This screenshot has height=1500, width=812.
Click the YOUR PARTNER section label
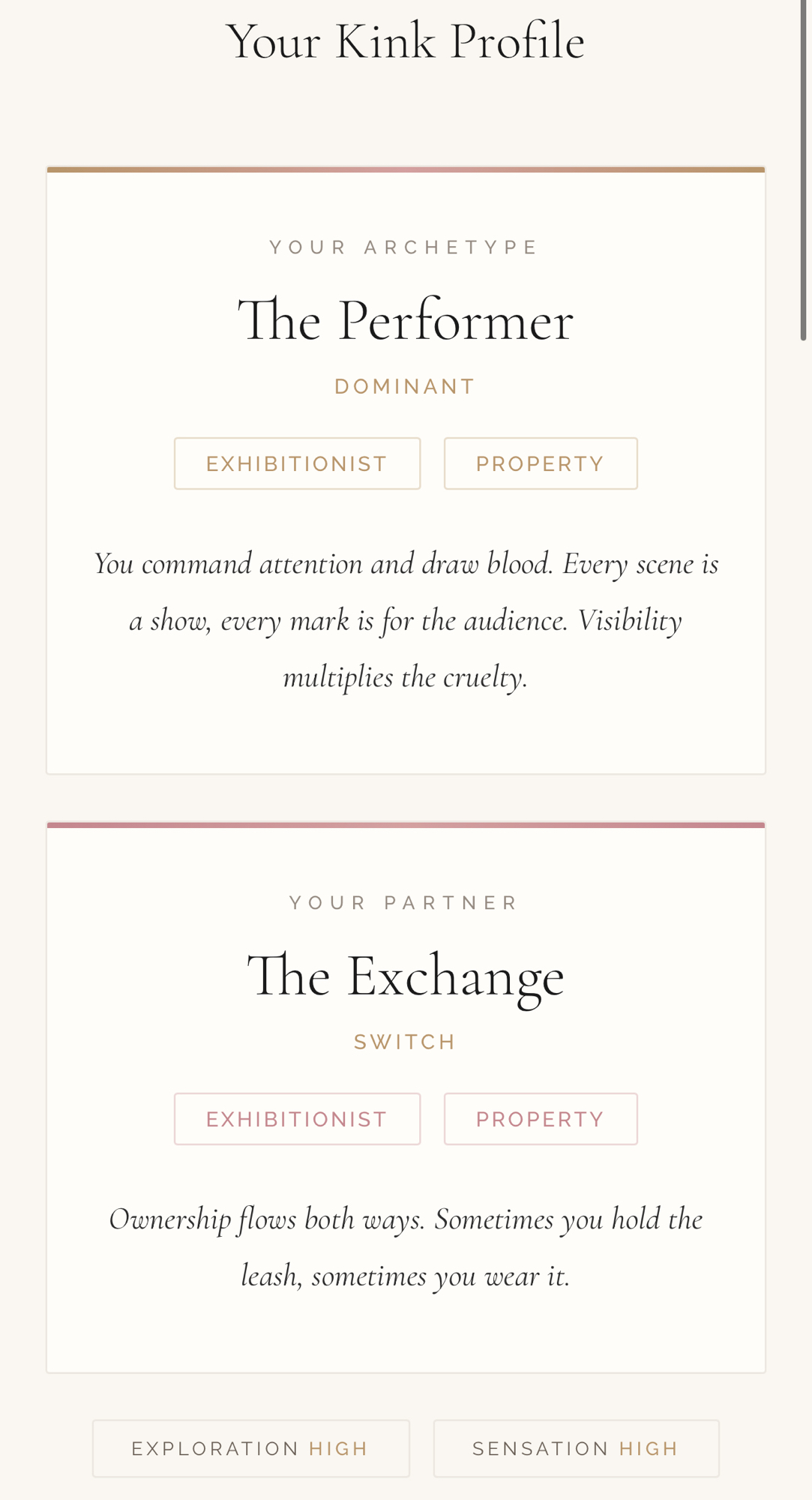(406, 902)
